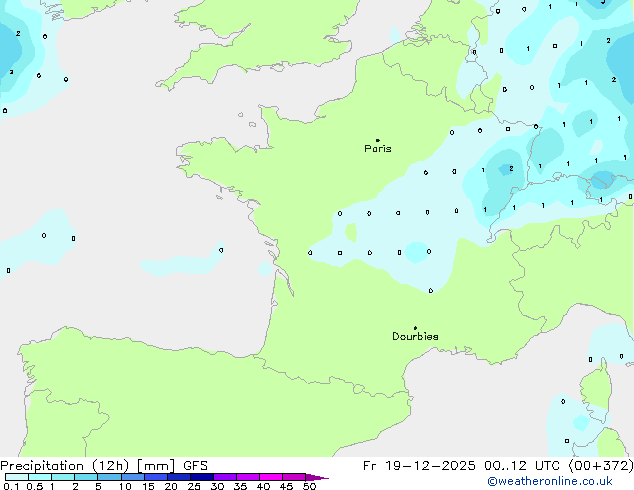The image size is (634, 490).
Task: Click the '(00+372)' forecast offset text
Action: 601,466
